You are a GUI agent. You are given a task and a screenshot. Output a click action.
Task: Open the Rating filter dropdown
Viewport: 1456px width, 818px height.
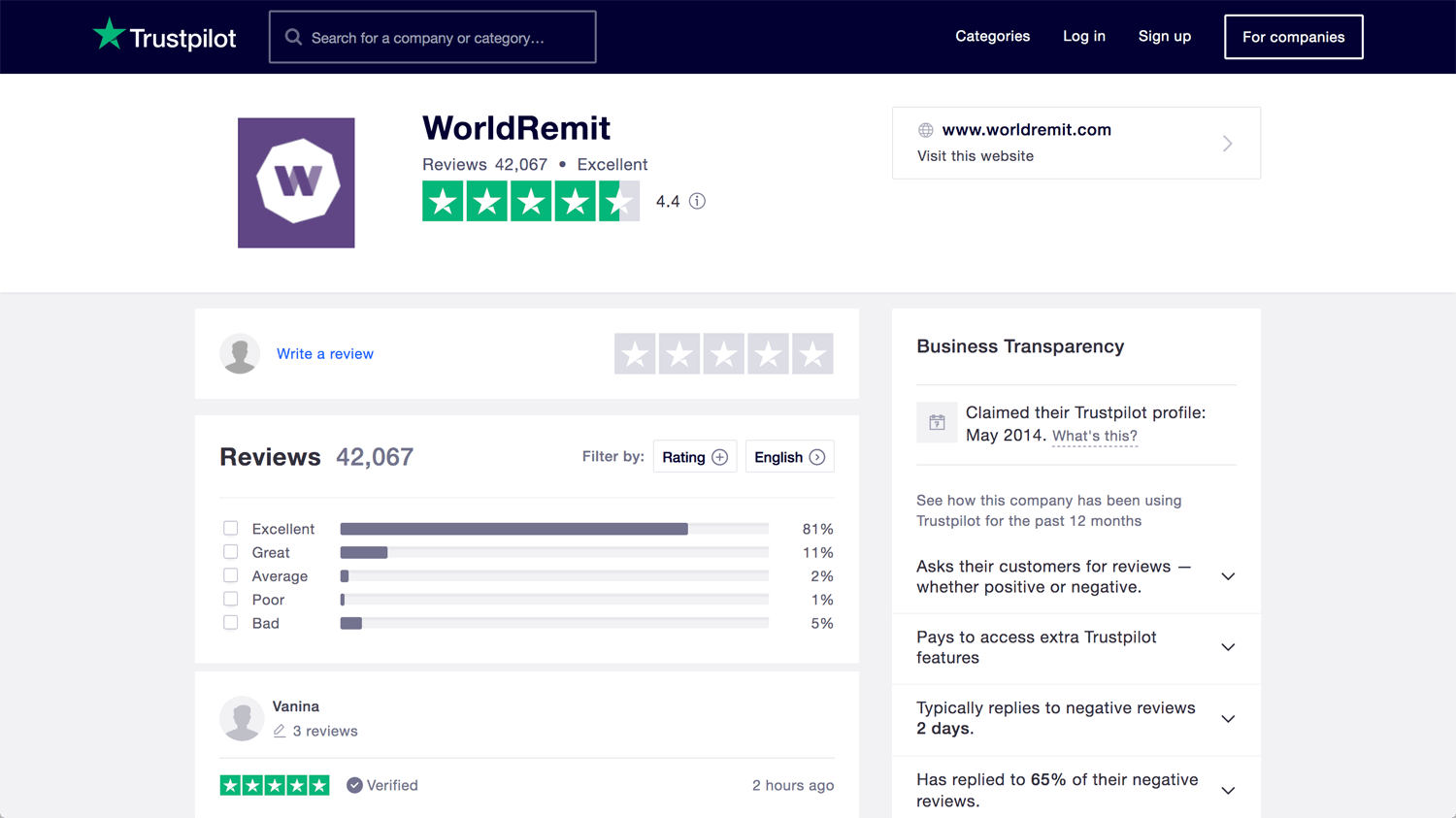click(695, 457)
